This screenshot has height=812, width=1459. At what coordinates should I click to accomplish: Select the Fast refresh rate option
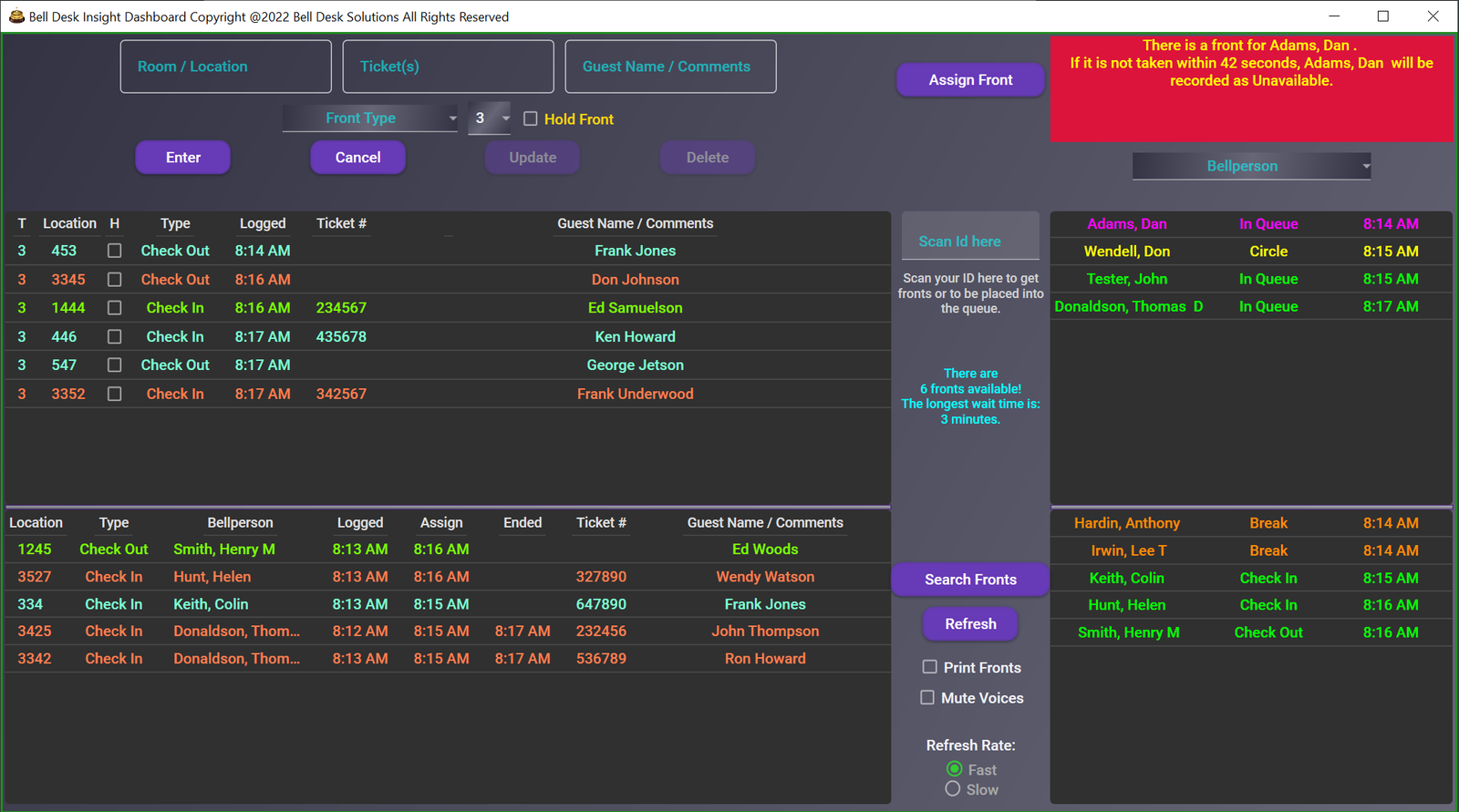pyautogui.click(x=954, y=769)
